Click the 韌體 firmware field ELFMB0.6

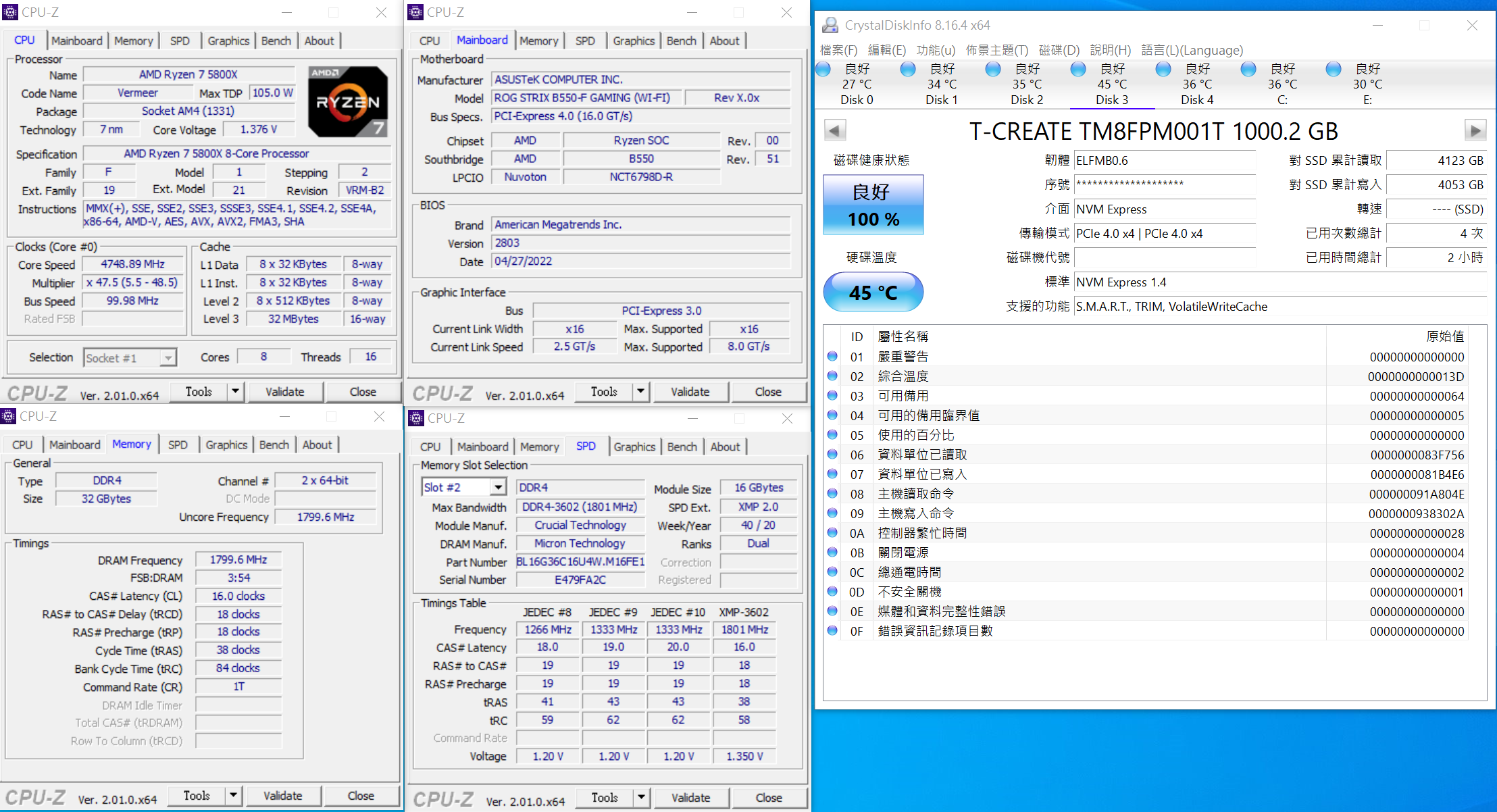click(1165, 161)
